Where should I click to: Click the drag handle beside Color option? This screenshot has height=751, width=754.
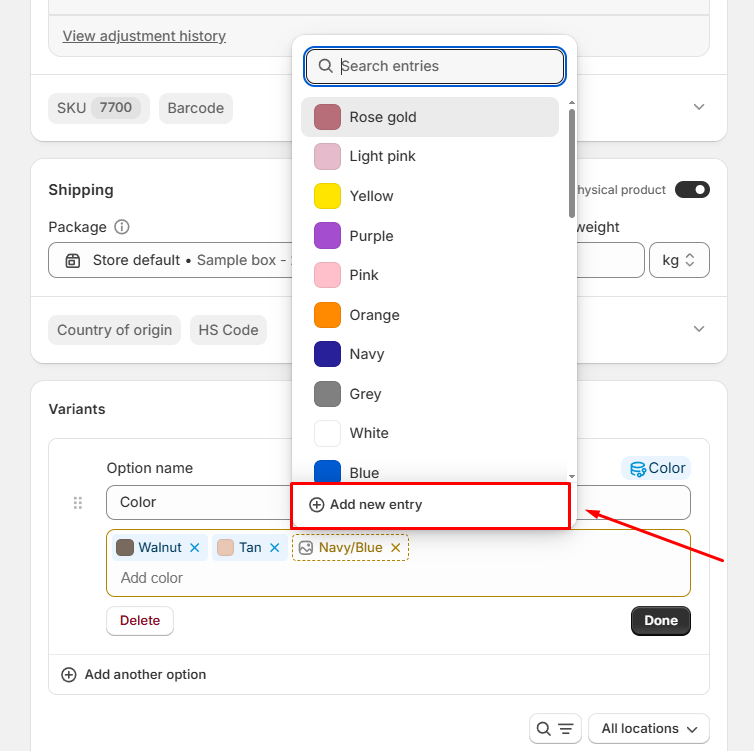[x=78, y=503]
